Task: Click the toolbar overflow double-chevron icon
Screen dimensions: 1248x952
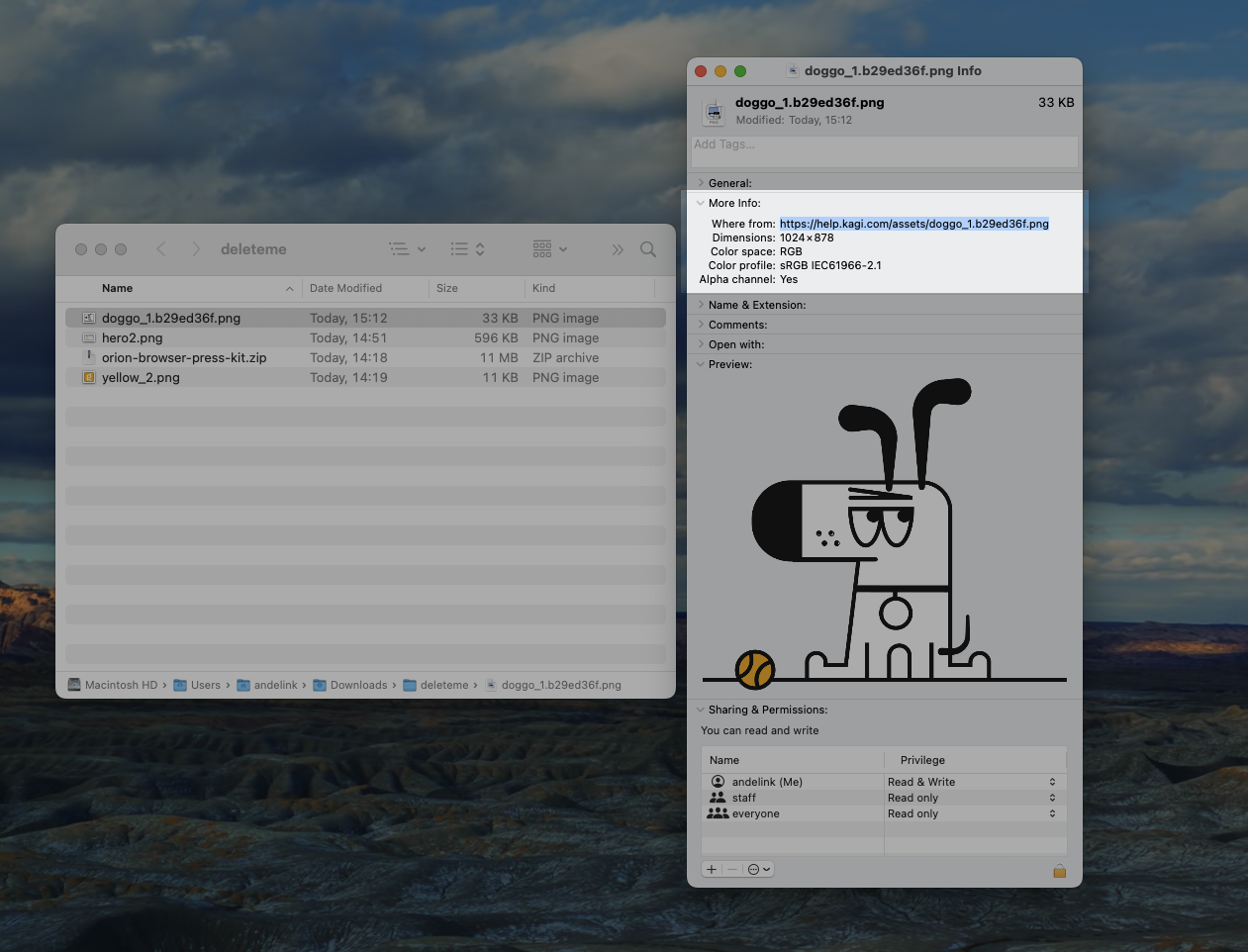Action: tap(618, 249)
